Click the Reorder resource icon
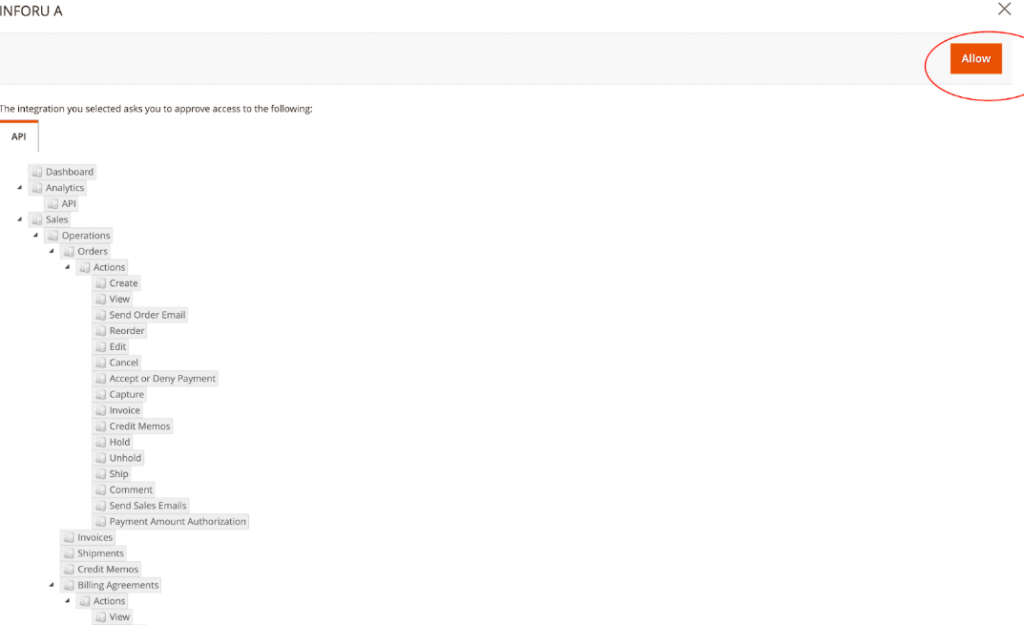 click(101, 330)
